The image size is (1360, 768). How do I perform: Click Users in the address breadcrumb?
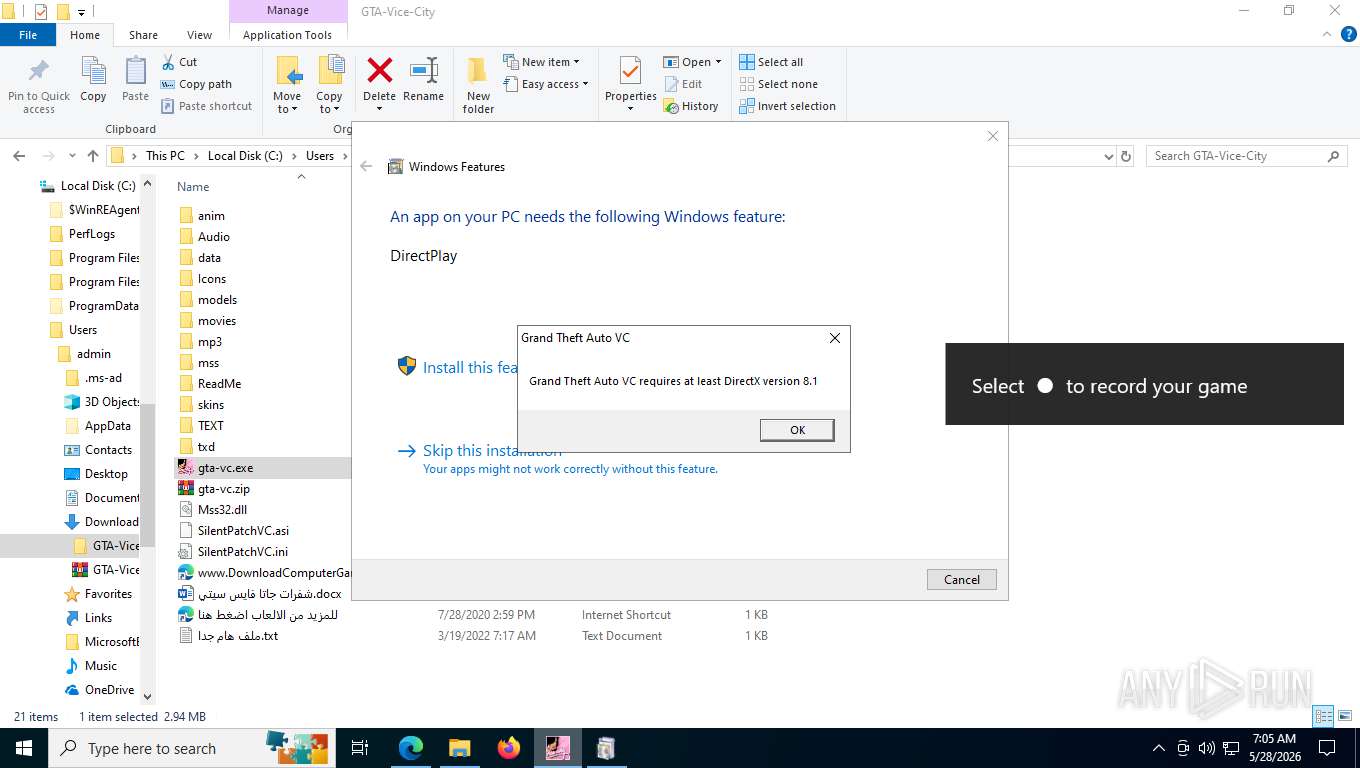click(320, 156)
